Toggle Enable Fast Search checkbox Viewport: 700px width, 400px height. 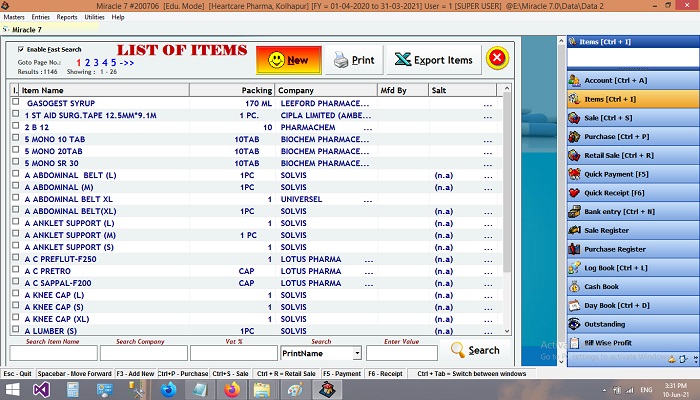click(x=21, y=49)
